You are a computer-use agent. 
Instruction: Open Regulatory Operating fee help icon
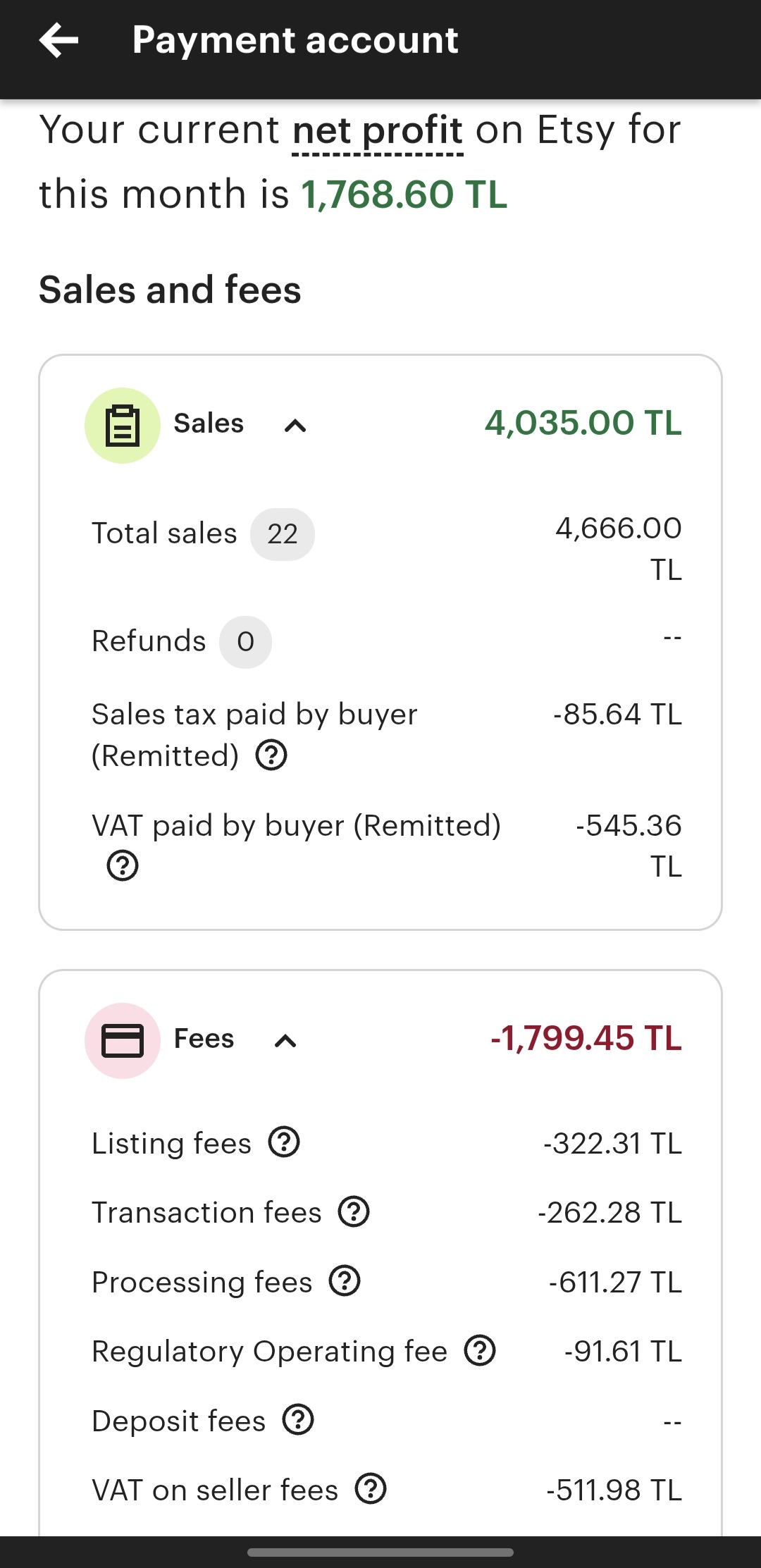coord(481,1350)
